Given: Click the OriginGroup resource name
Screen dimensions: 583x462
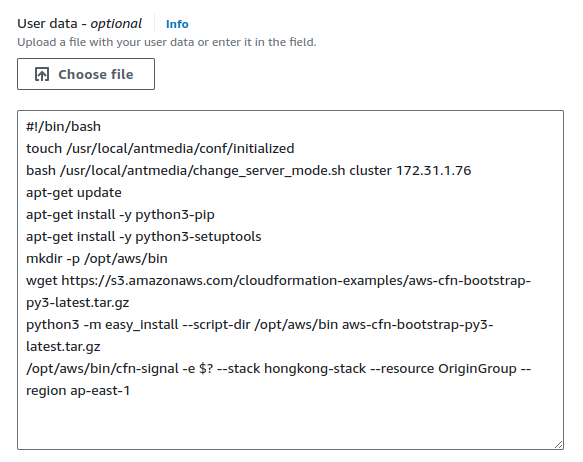Looking at the screenshot, I should pos(477,369).
